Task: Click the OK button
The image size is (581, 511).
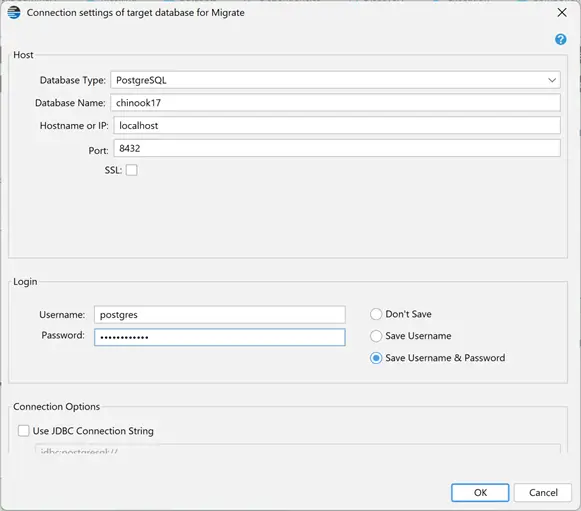Action: point(480,492)
